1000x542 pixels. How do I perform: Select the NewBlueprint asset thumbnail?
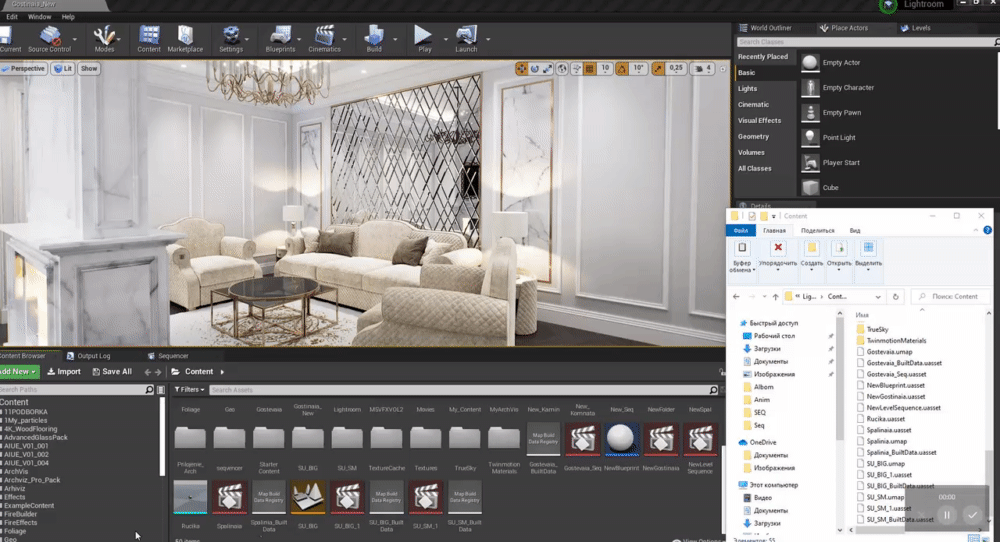coord(621,438)
